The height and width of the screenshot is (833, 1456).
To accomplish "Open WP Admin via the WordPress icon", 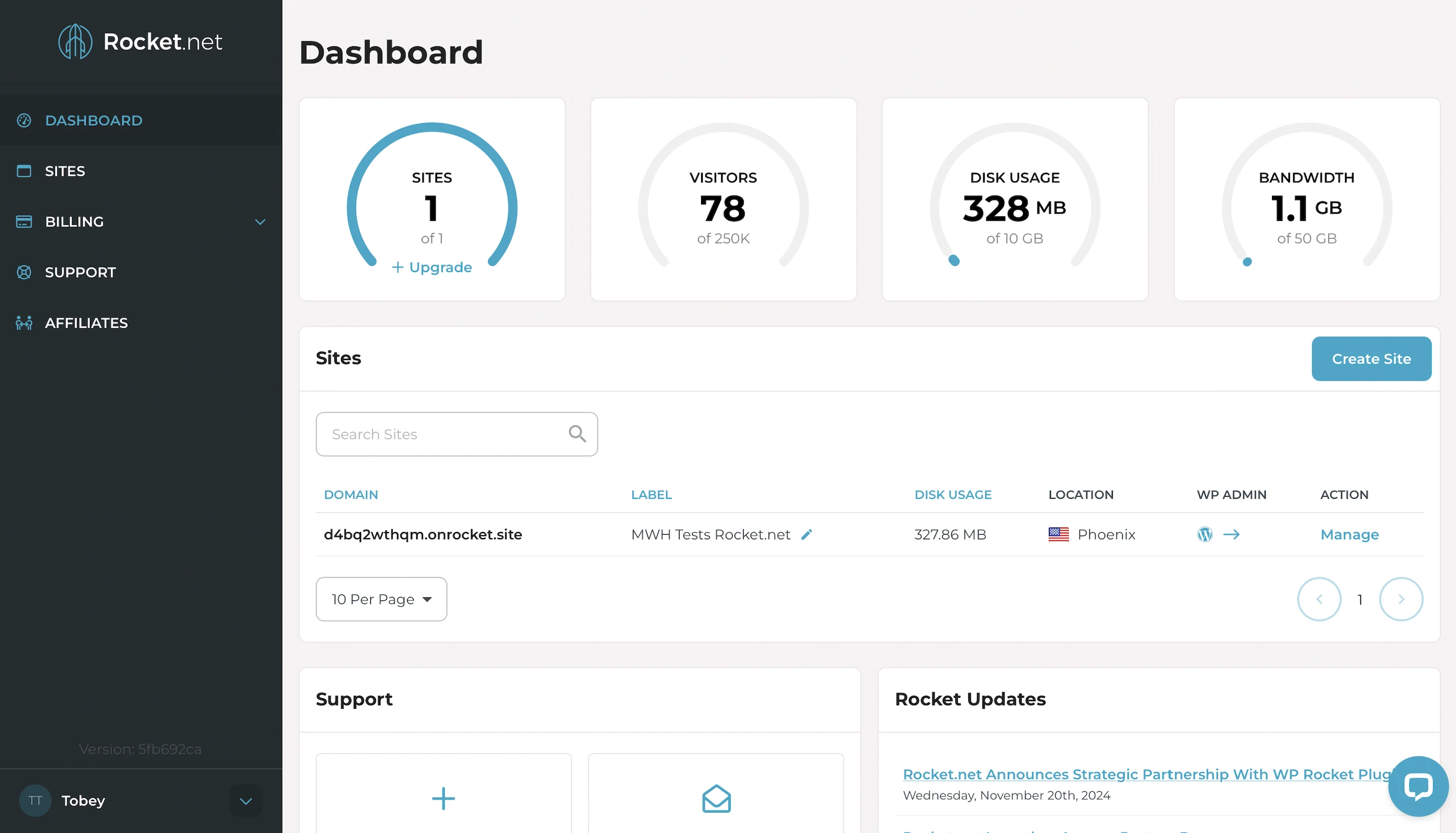I will 1204,535.
